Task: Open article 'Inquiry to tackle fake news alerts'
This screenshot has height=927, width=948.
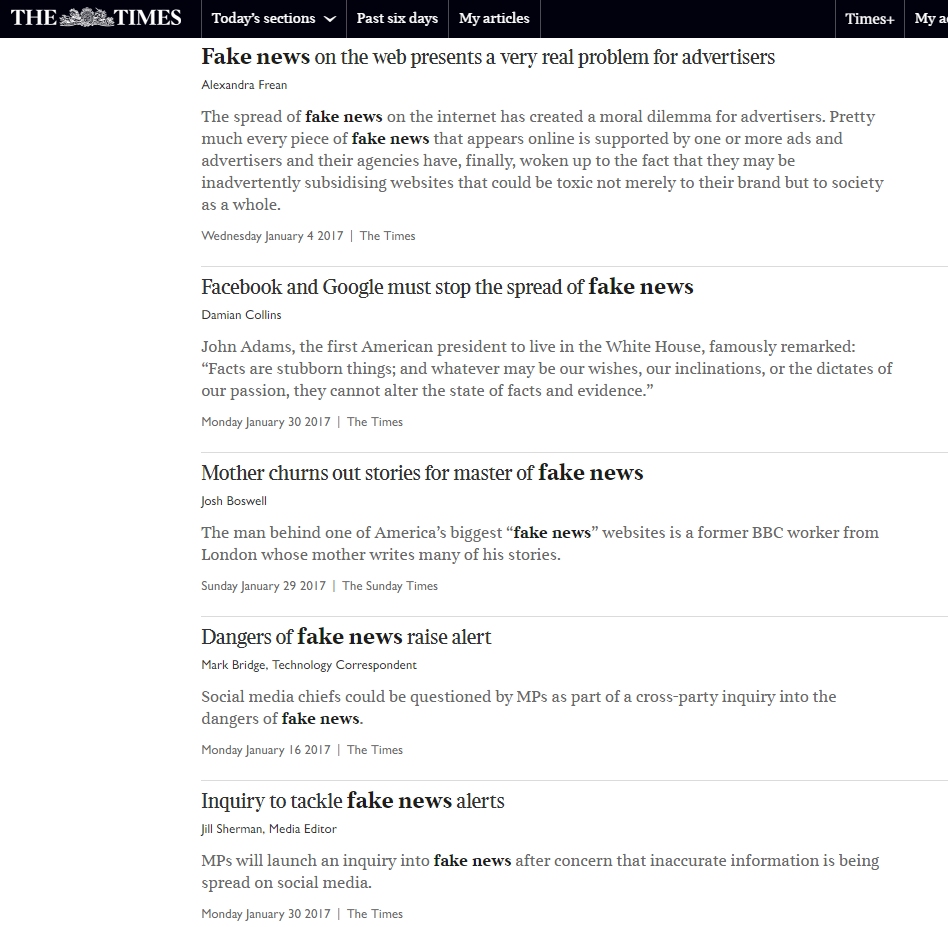Action: point(352,801)
